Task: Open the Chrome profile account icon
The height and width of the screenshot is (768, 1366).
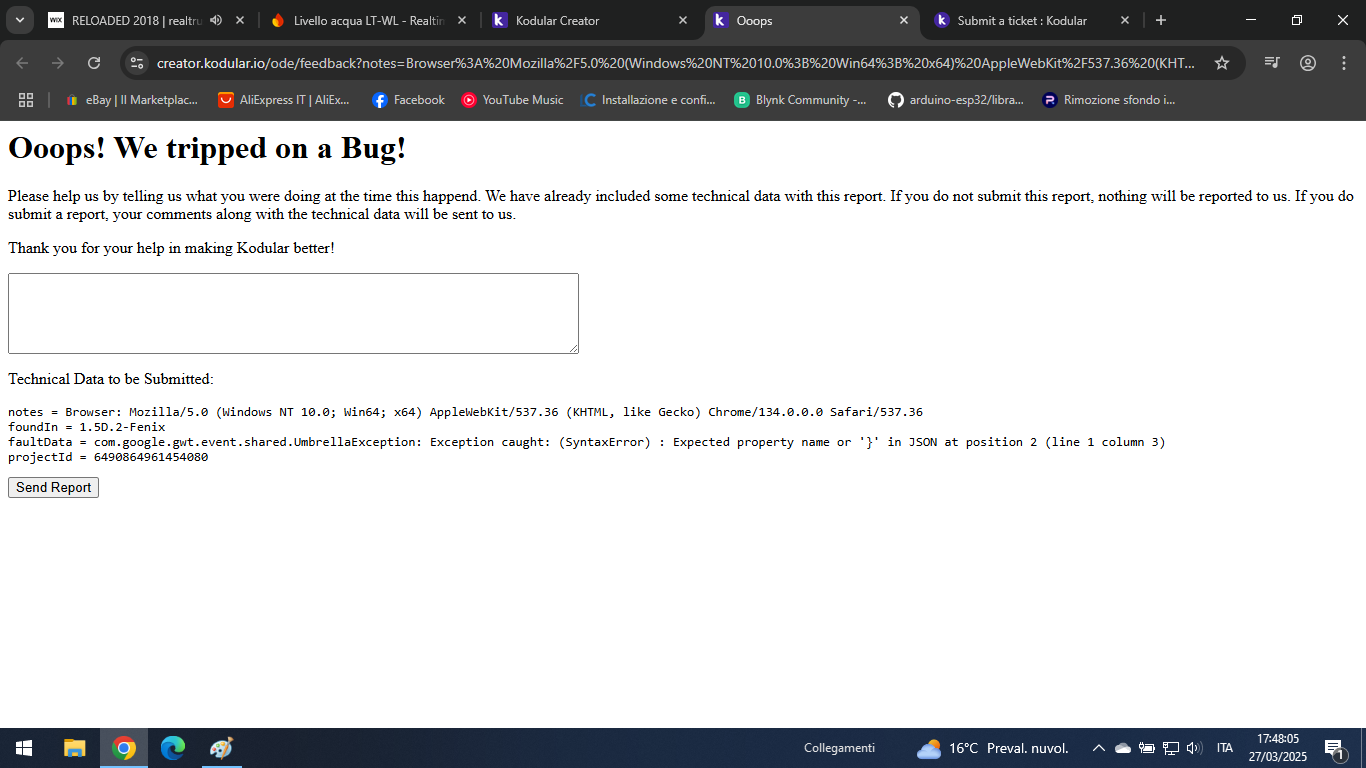Action: click(x=1308, y=62)
